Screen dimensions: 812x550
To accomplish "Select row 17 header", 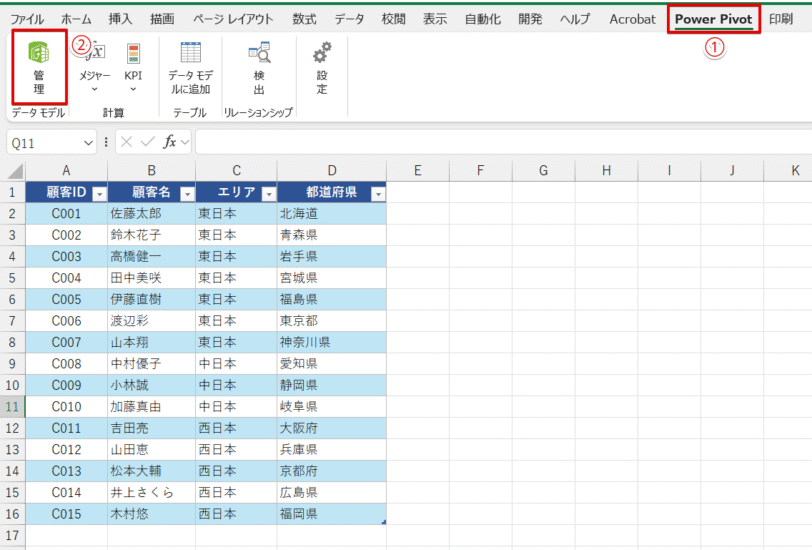I will point(12,535).
